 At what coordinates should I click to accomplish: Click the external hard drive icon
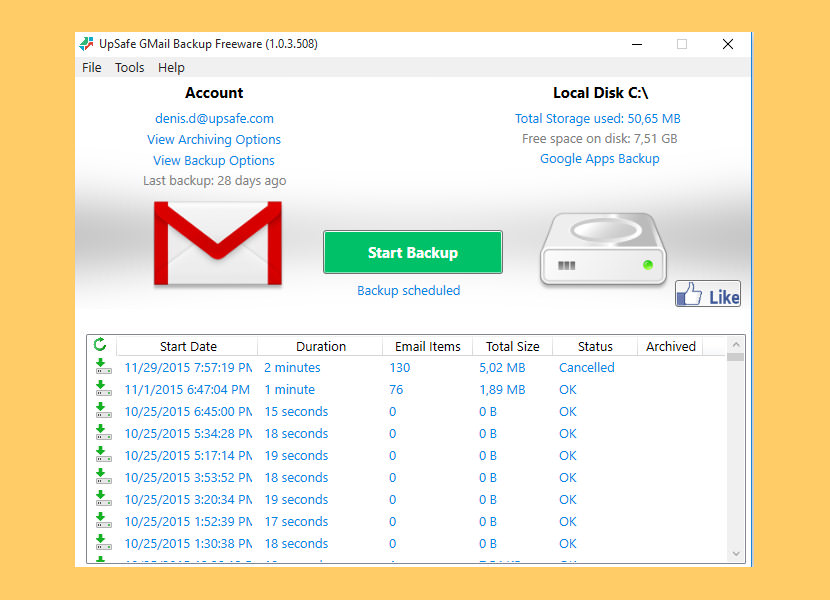(603, 247)
